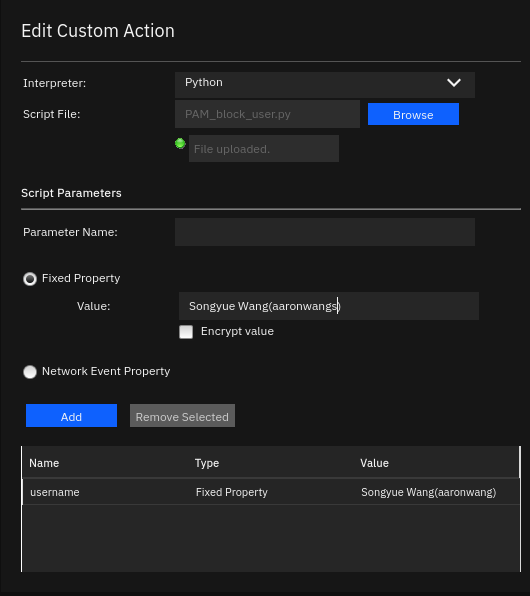Click the Songyue Wang(aaronwang) value cell
This screenshot has height=596, width=530.
(x=428, y=492)
